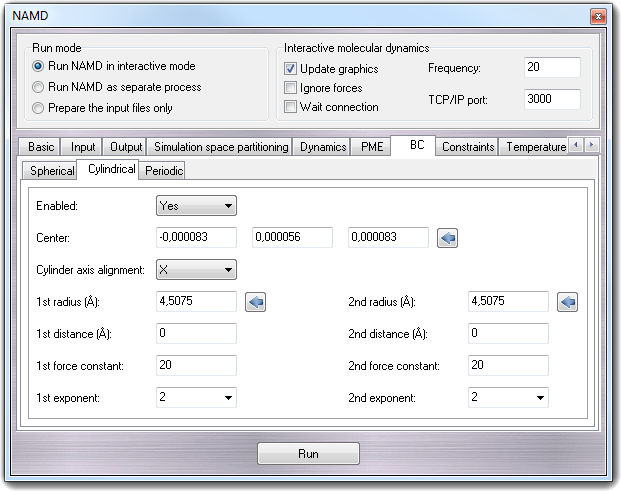Click Center Y field showing 0,000056
This screenshot has width=621, height=491.
[x=292, y=238]
